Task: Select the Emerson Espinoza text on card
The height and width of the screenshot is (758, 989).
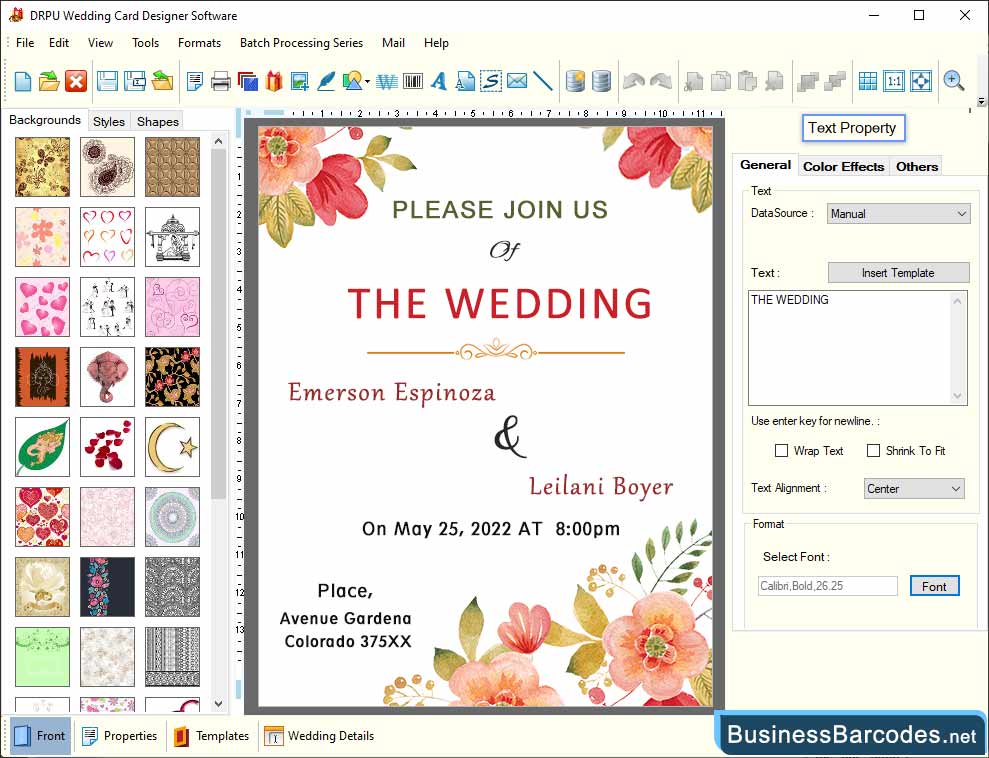Action: (392, 392)
